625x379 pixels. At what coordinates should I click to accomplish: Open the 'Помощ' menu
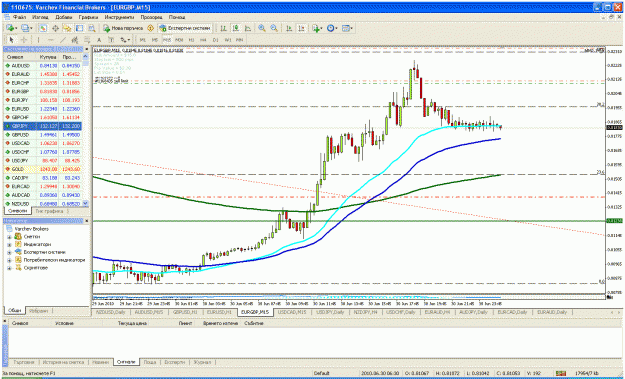pyautogui.click(x=177, y=17)
